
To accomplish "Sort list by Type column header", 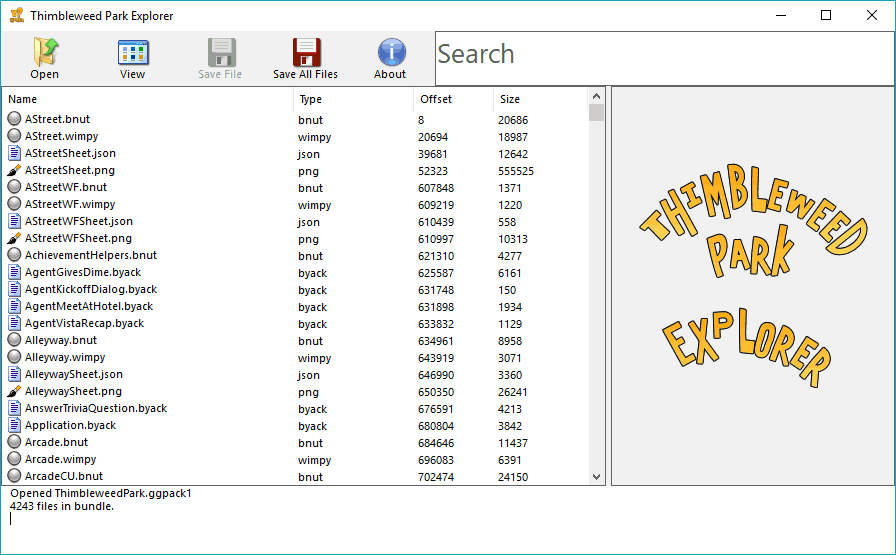I will click(x=353, y=99).
